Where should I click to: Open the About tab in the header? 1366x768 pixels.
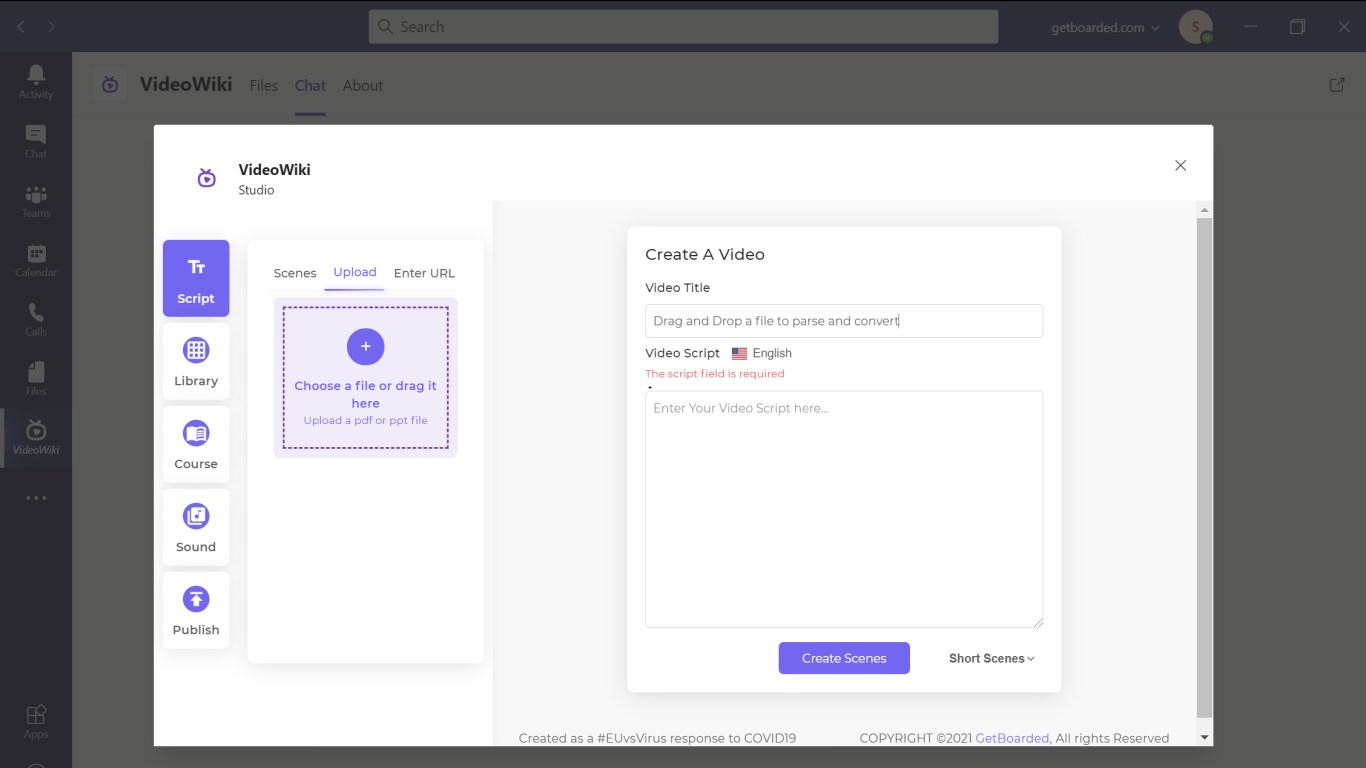(363, 85)
